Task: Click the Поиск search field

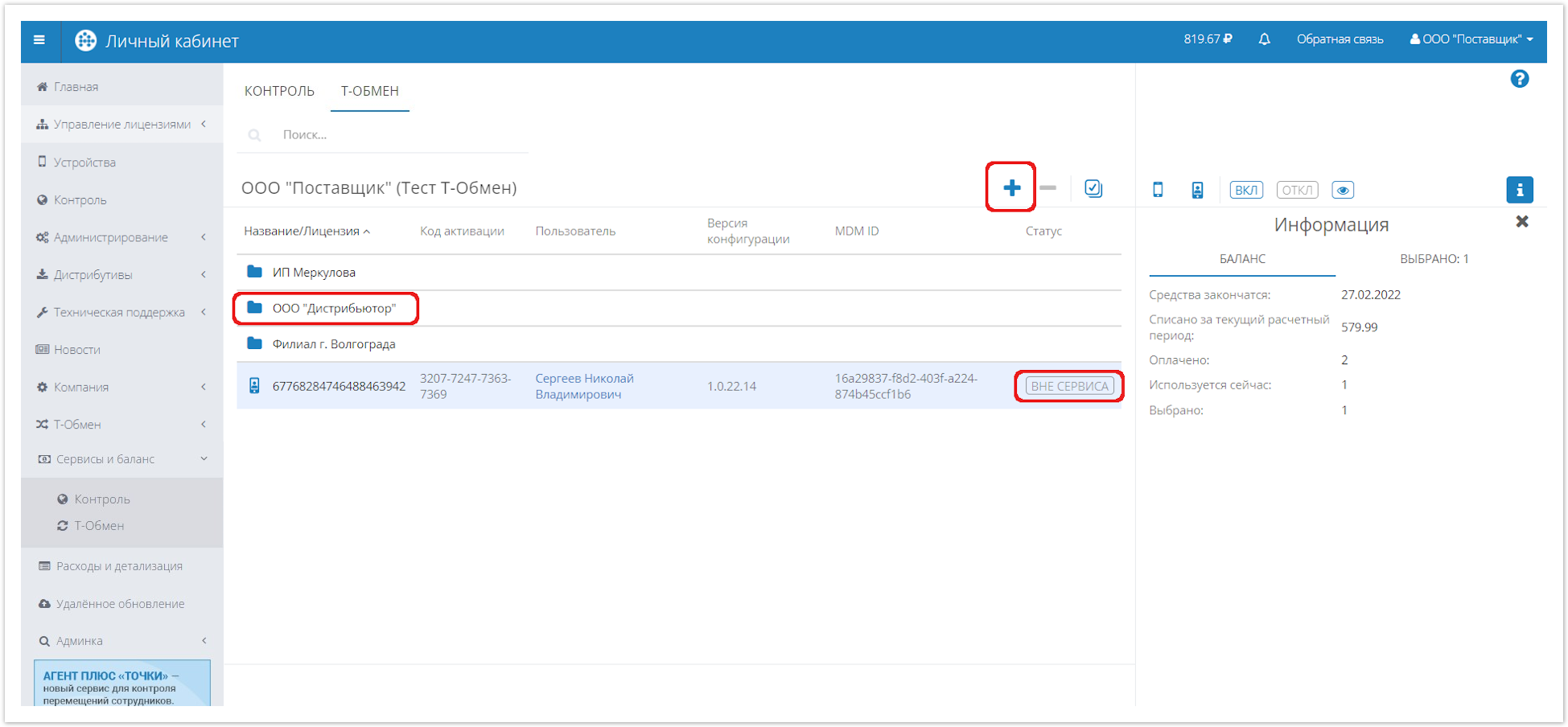Action: pos(394,135)
